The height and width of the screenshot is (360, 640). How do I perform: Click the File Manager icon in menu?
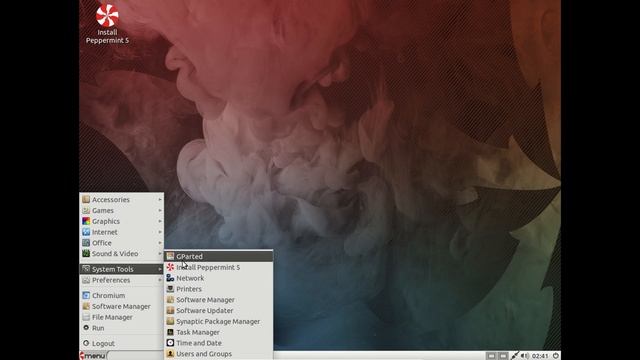tap(86, 317)
